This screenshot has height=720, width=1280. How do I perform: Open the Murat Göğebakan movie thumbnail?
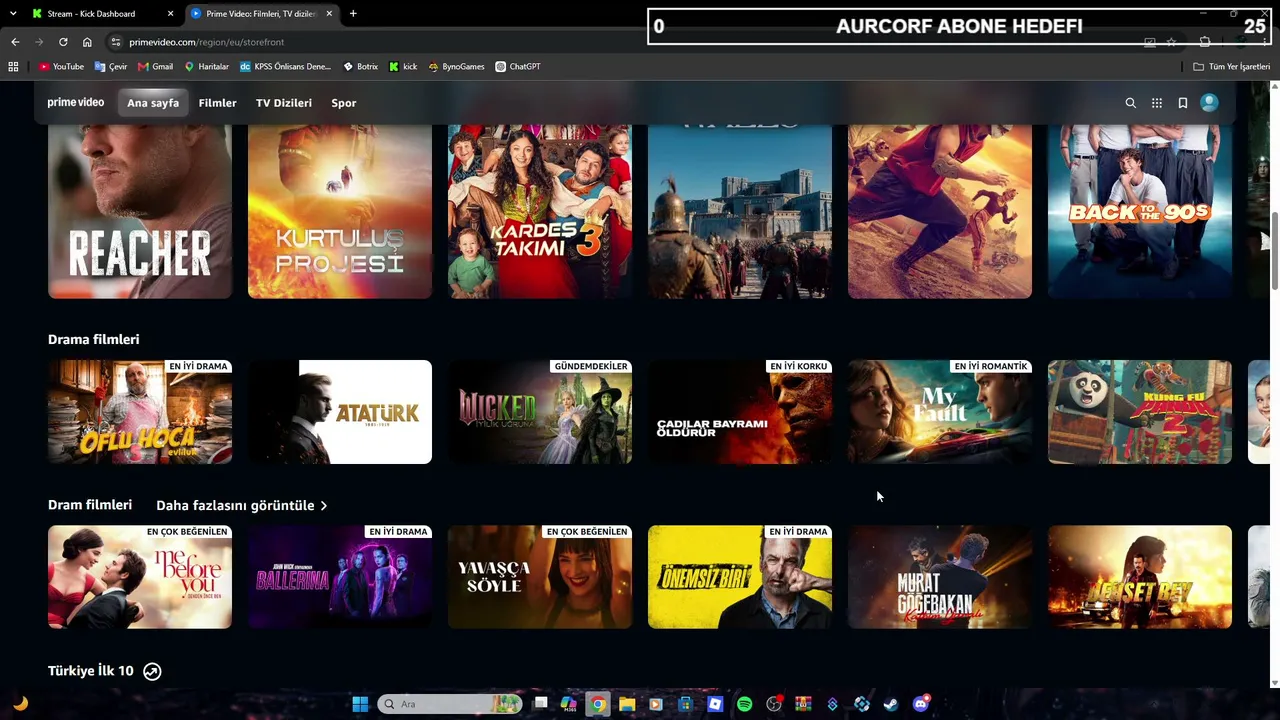click(940, 577)
